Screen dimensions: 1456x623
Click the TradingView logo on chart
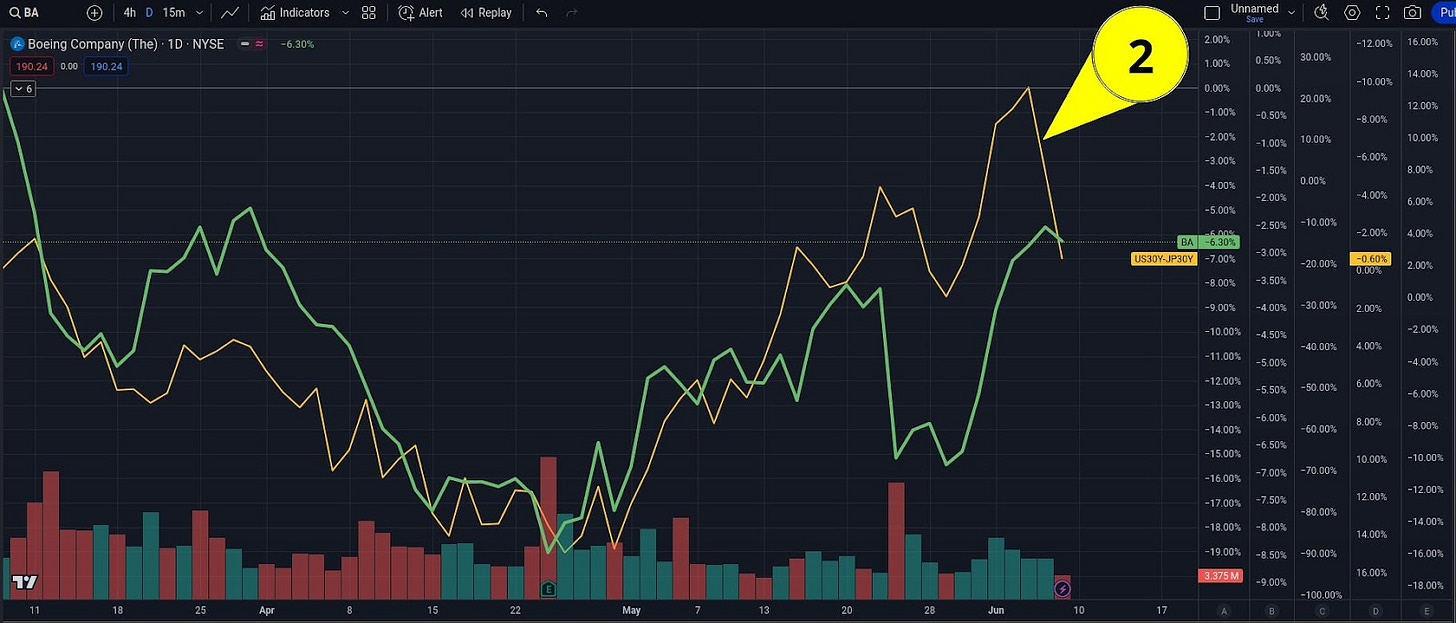pyautogui.click(x=26, y=582)
